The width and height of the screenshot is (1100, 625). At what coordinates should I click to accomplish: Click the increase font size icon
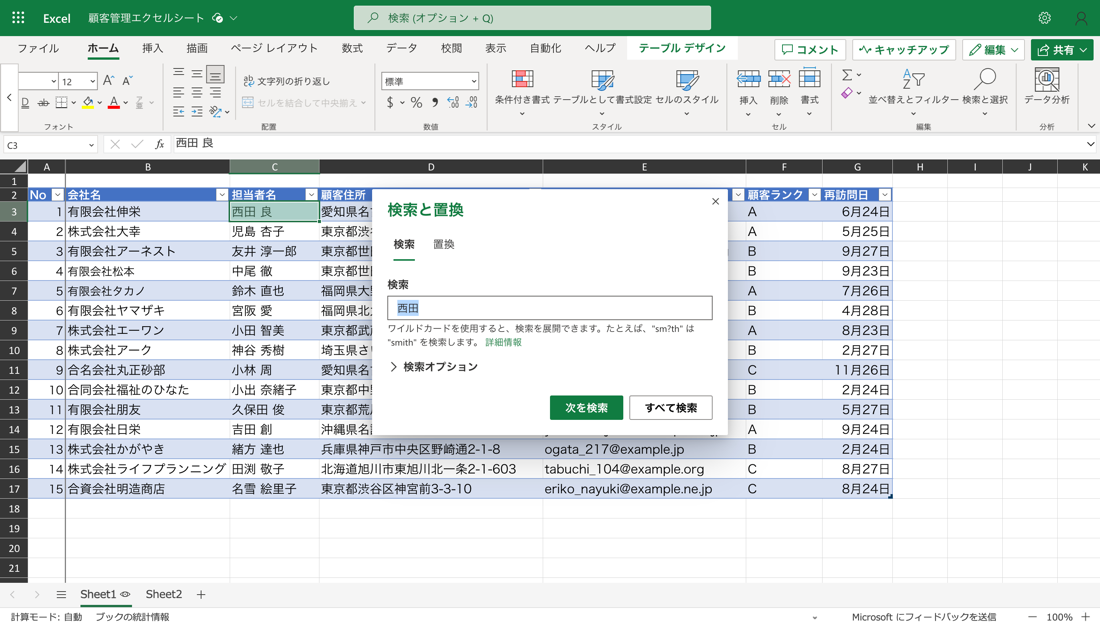coord(109,81)
